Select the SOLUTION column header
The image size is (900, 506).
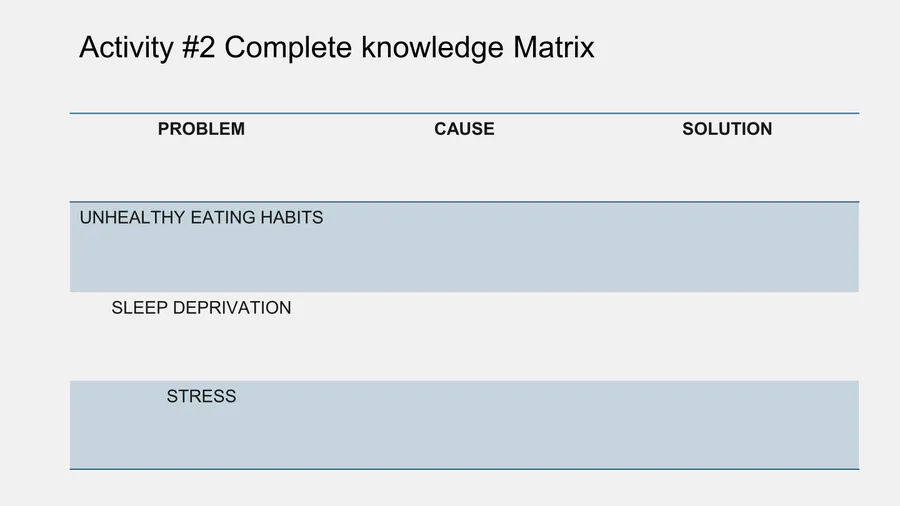727,129
